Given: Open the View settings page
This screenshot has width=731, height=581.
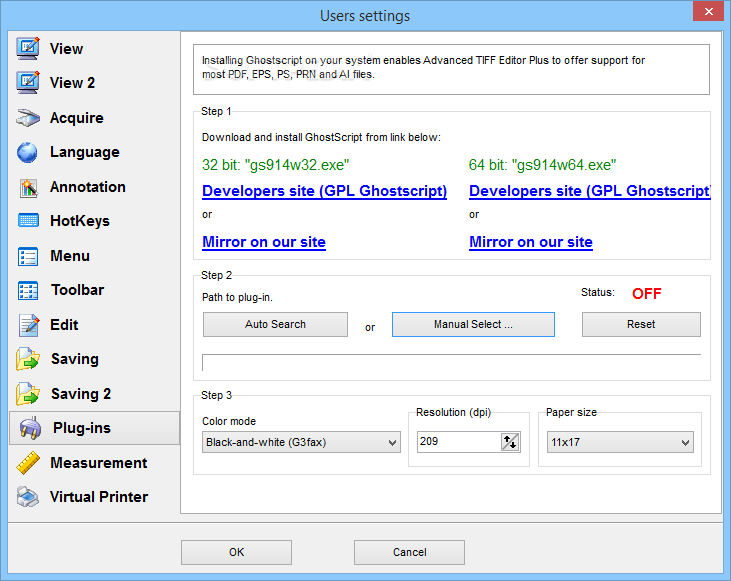Looking at the screenshot, I should pos(66,48).
